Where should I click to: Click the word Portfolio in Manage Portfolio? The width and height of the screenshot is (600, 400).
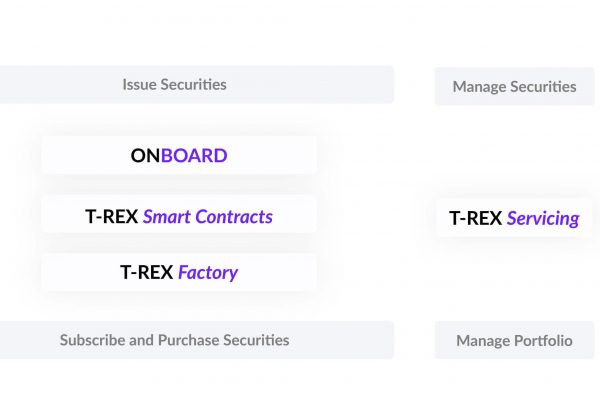point(543,341)
